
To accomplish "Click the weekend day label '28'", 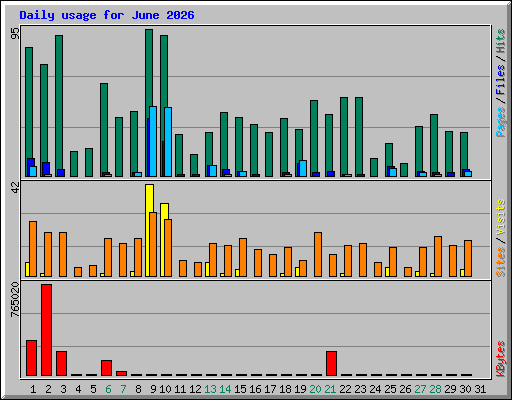I will (435, 389).
